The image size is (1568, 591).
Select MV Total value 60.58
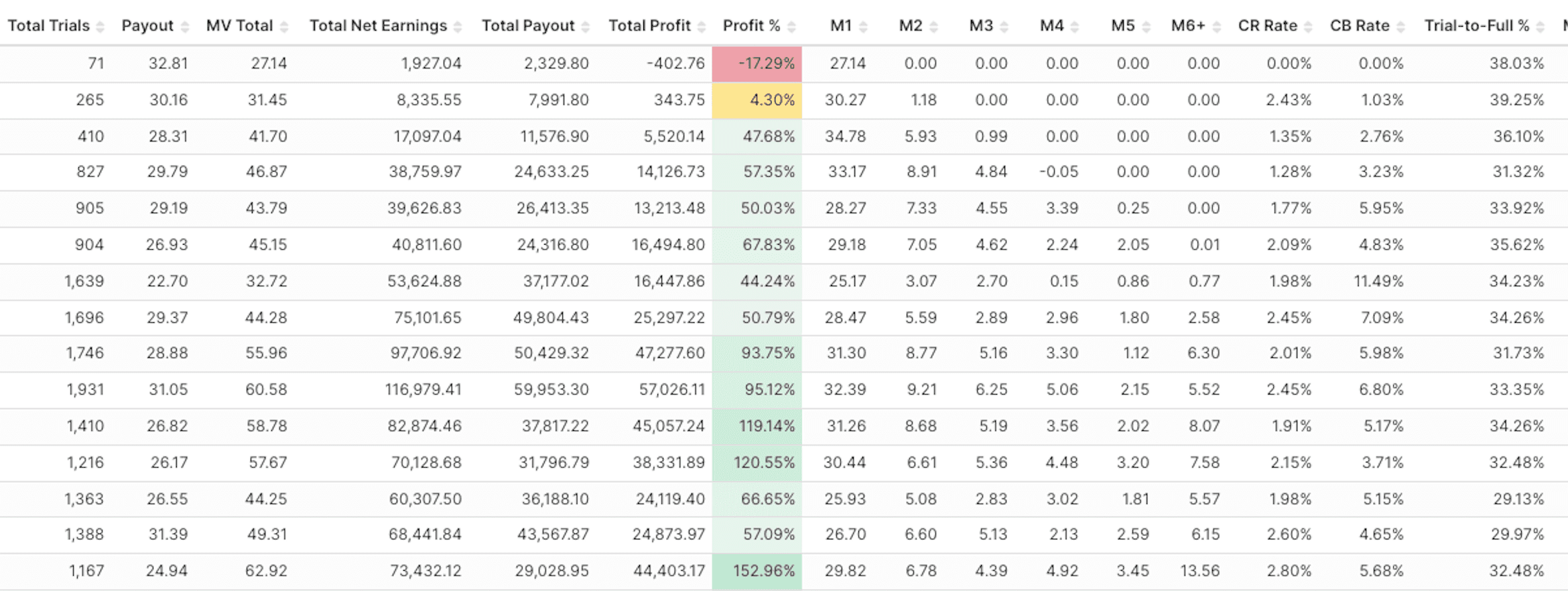coord(266,389)
